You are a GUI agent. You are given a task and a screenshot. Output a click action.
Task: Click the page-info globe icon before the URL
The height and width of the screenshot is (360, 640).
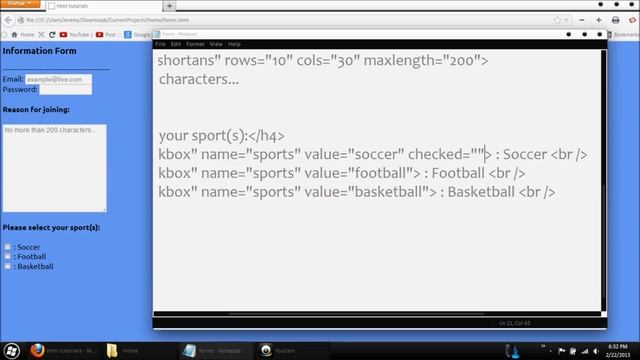point(20,20)
